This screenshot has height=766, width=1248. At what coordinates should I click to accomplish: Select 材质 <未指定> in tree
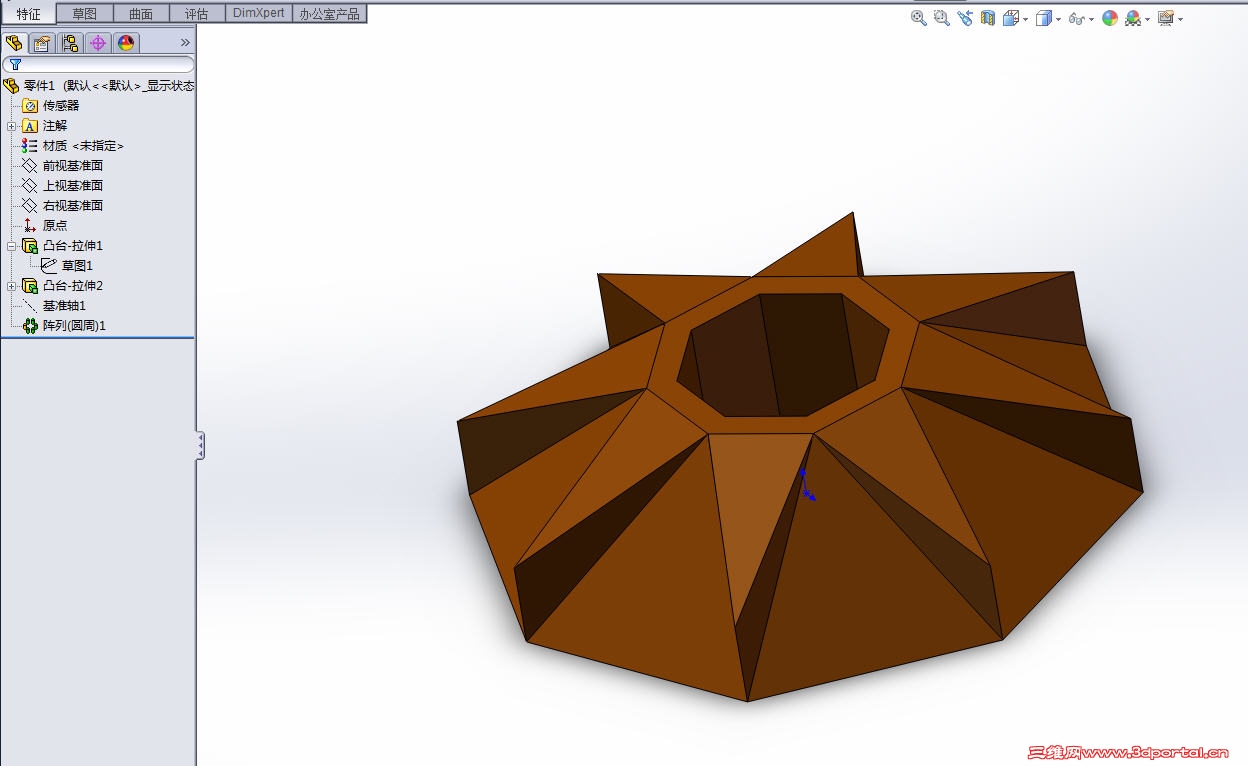[83, 146]
